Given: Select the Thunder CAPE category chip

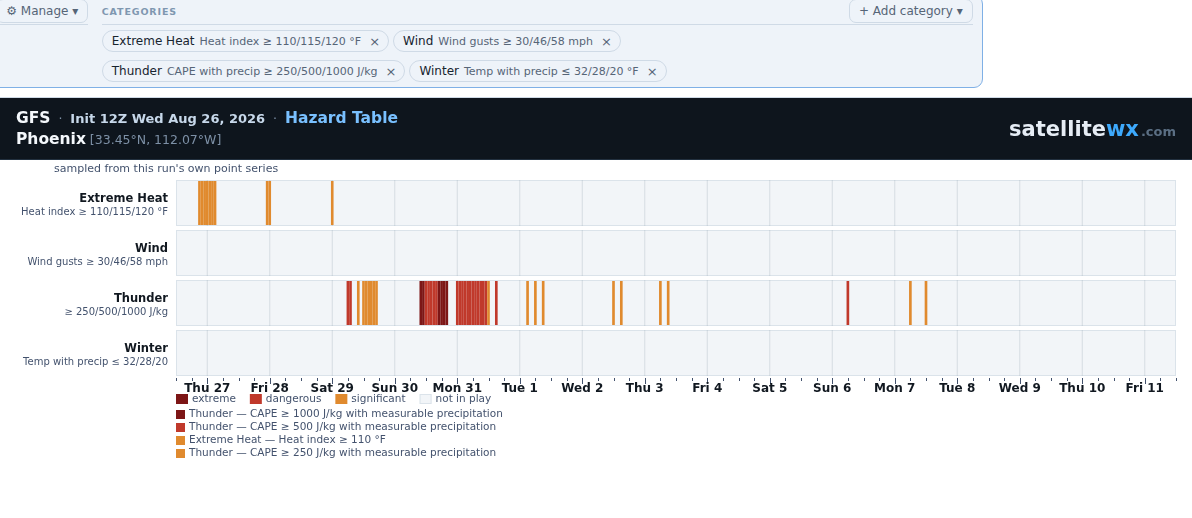Looking at the screenshot, I should pos(253,71).
